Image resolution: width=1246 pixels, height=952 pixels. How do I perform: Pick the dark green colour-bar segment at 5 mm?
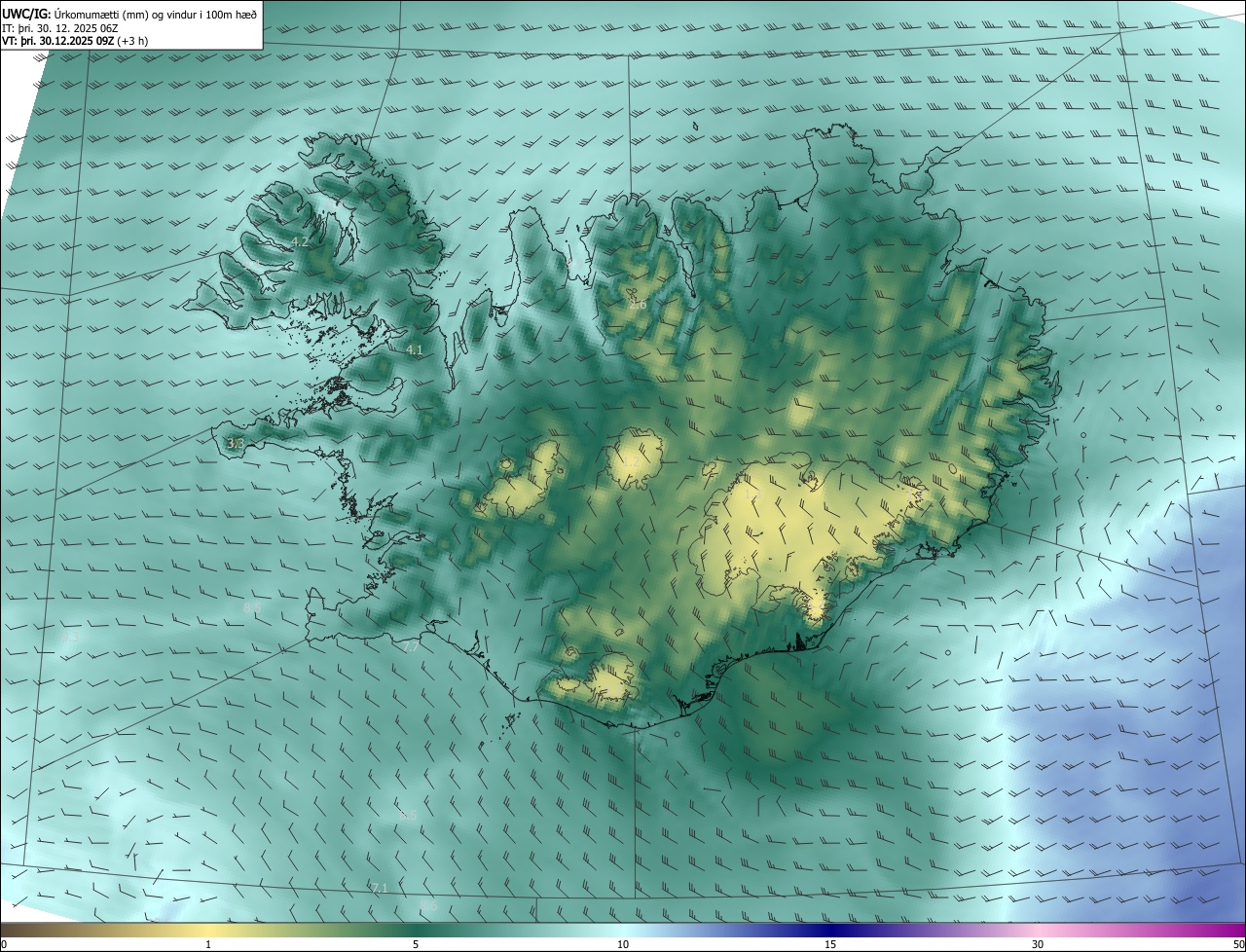point(416,930)
